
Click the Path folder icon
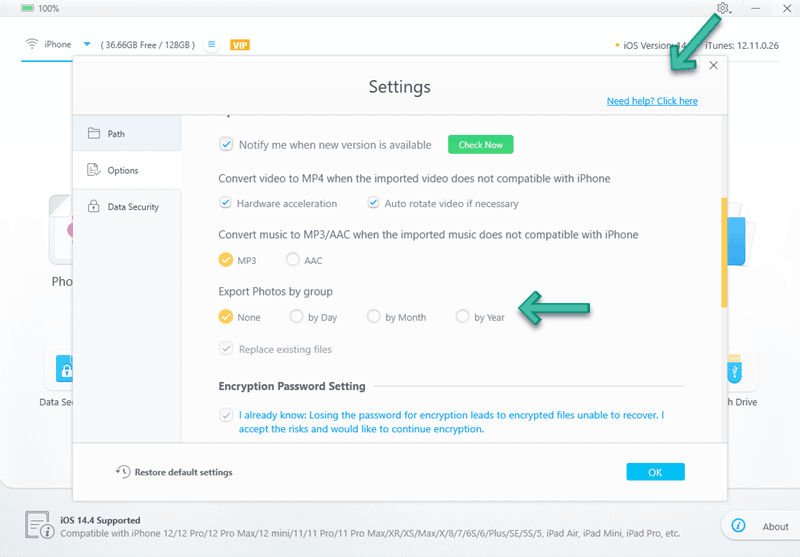coord(94,133)
